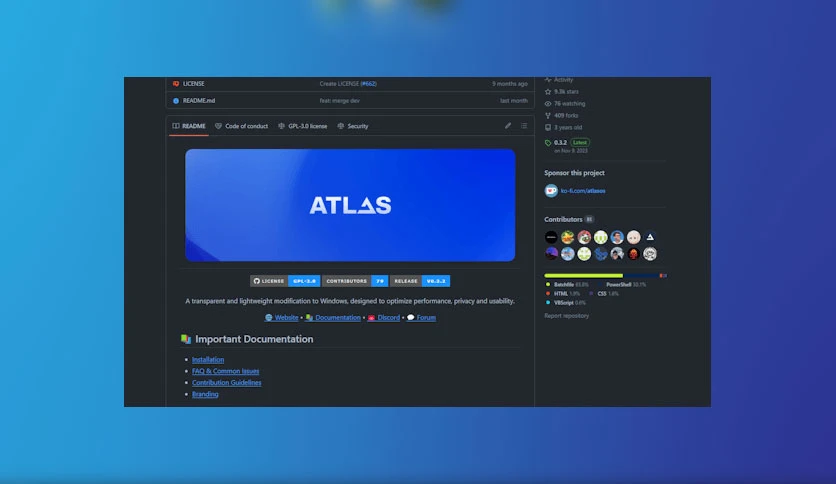Click the repo icon beside 3 years old
The image size is (836, 484).
(548, 127)
